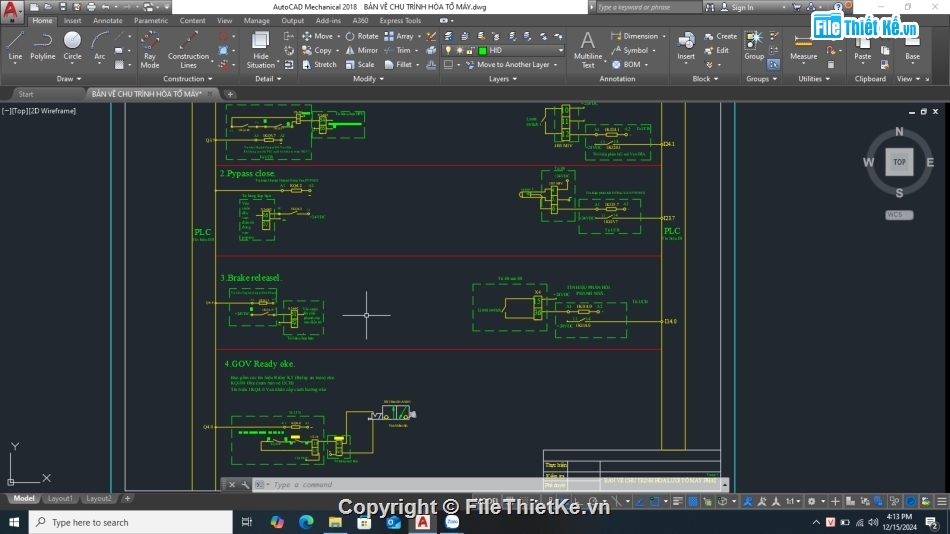Image resolution: width=950 pixels, height=534 pixels.
Task: Open the Dimension dropdown arrow
Action: point(664,36)
